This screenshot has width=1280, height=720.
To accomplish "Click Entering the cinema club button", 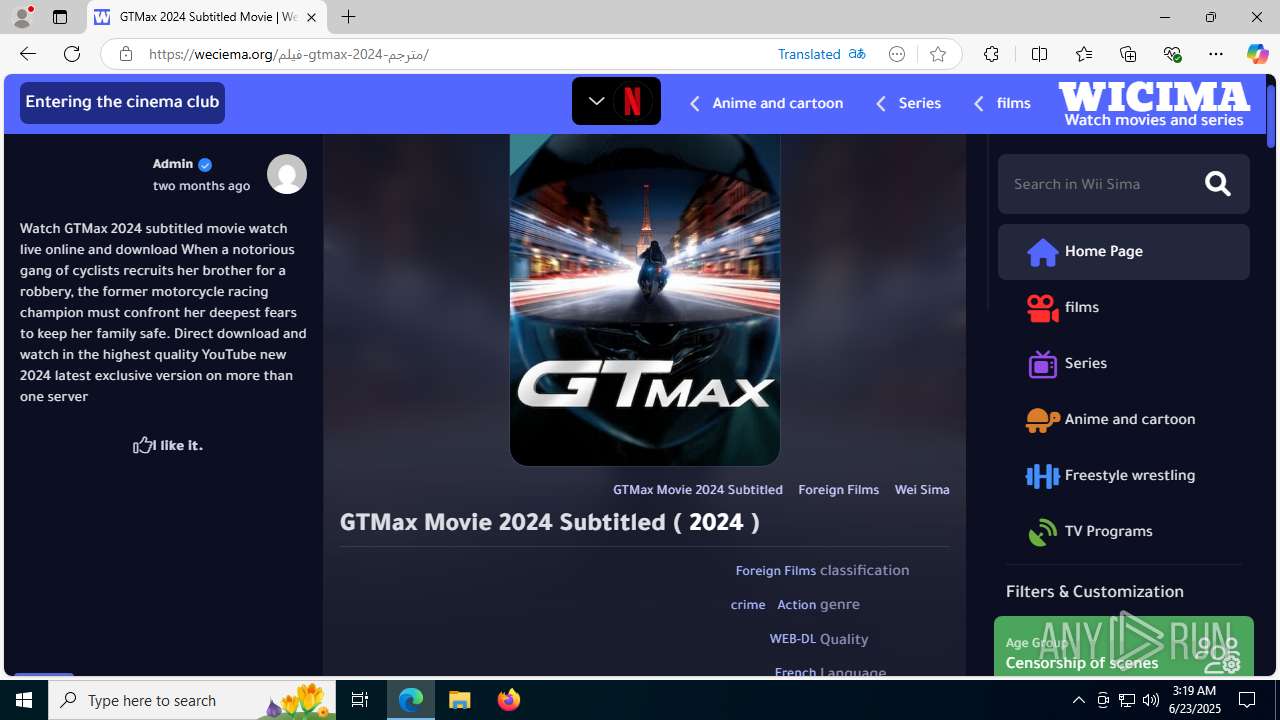I will 122,102.
